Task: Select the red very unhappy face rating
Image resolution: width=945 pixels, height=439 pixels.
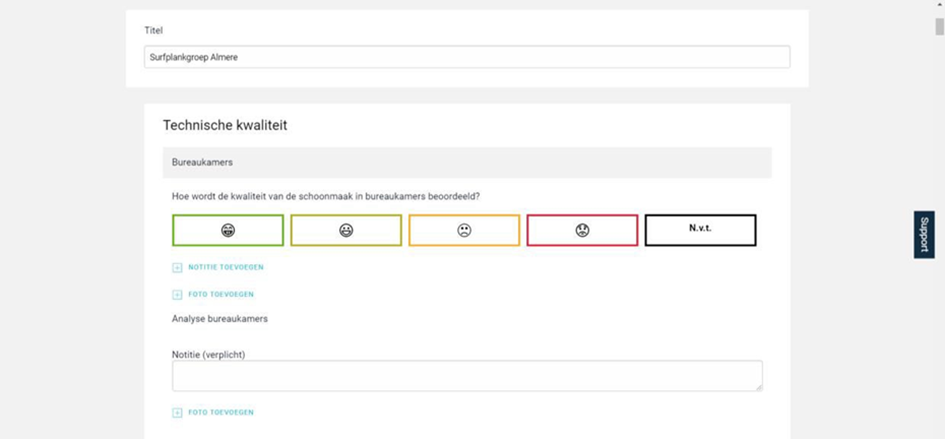Action: click(x=582, y=230)
